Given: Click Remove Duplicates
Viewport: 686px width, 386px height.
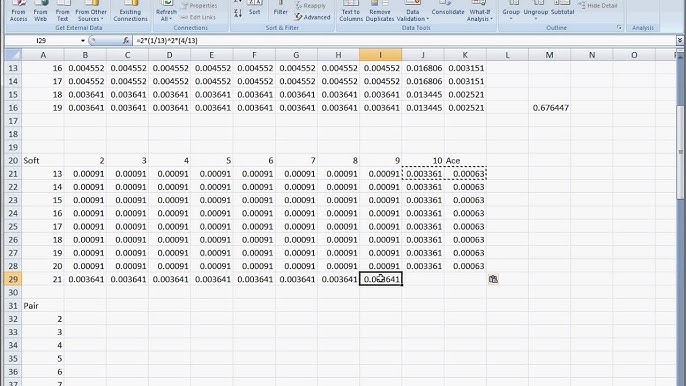Looking at the screenshot, I should click(x=380, y=11).
